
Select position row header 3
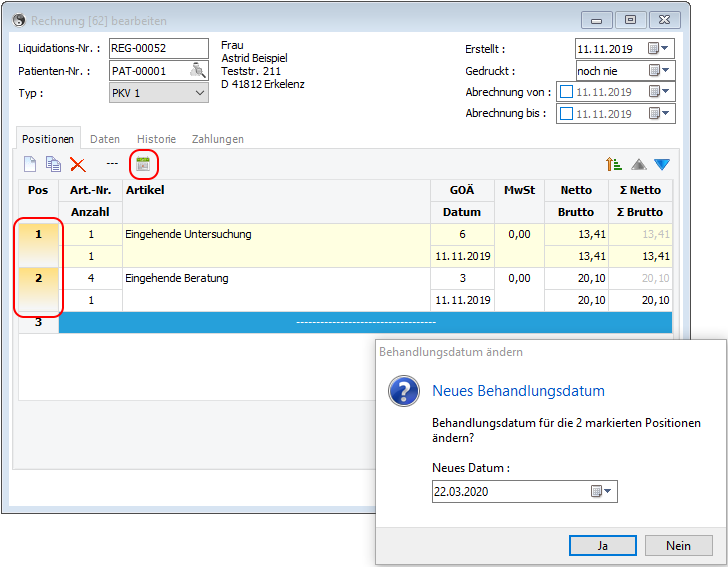(x=39, y=322)
